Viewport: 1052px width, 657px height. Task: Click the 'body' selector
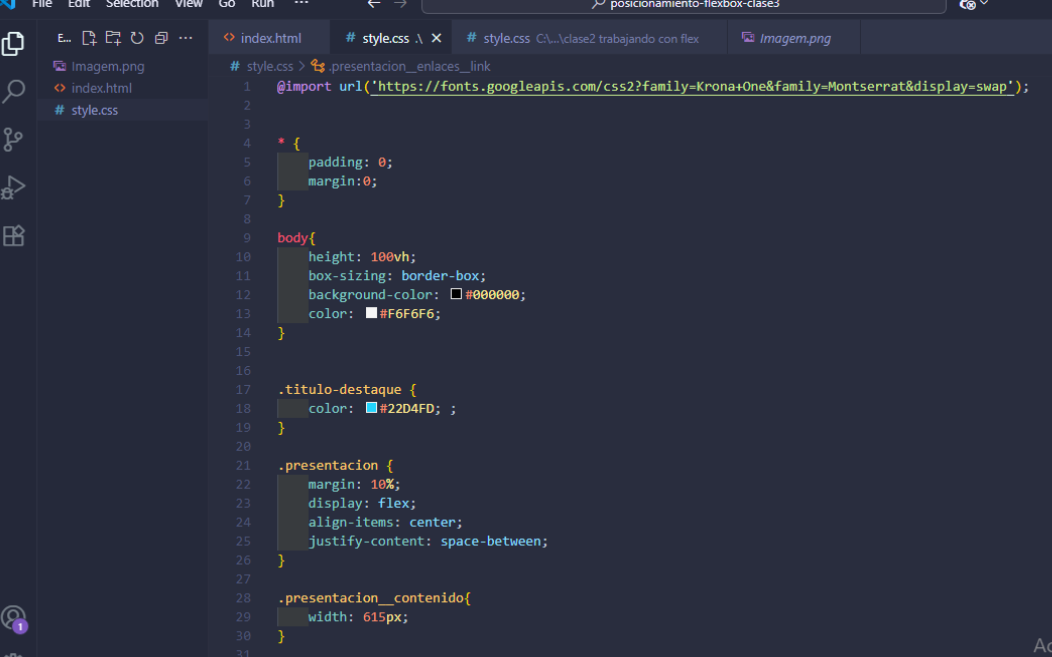click(293, 238)
